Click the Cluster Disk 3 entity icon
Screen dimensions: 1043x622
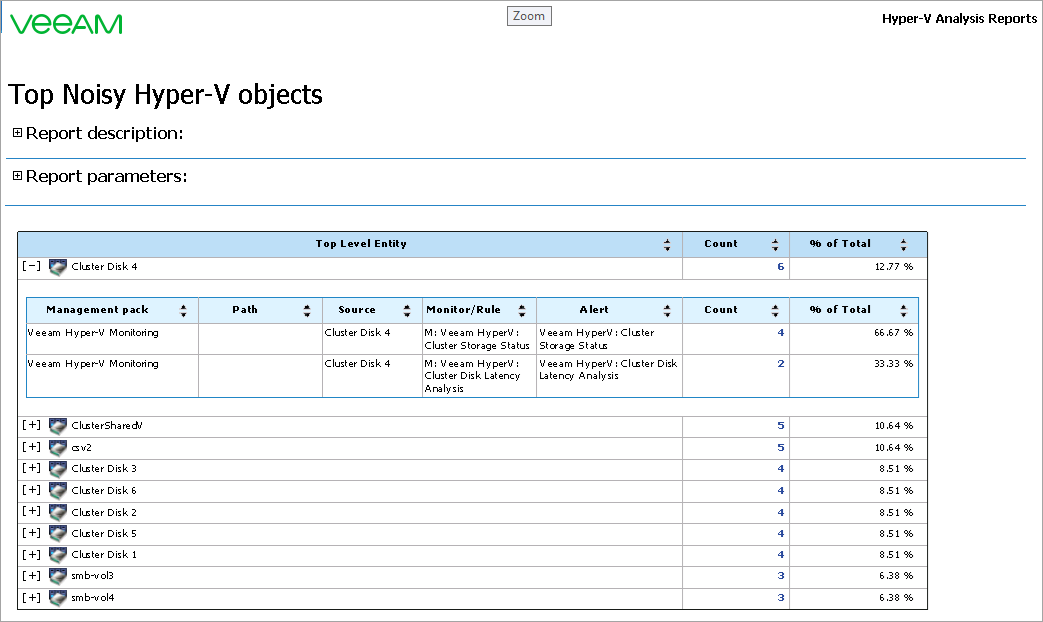click(58, 470)
